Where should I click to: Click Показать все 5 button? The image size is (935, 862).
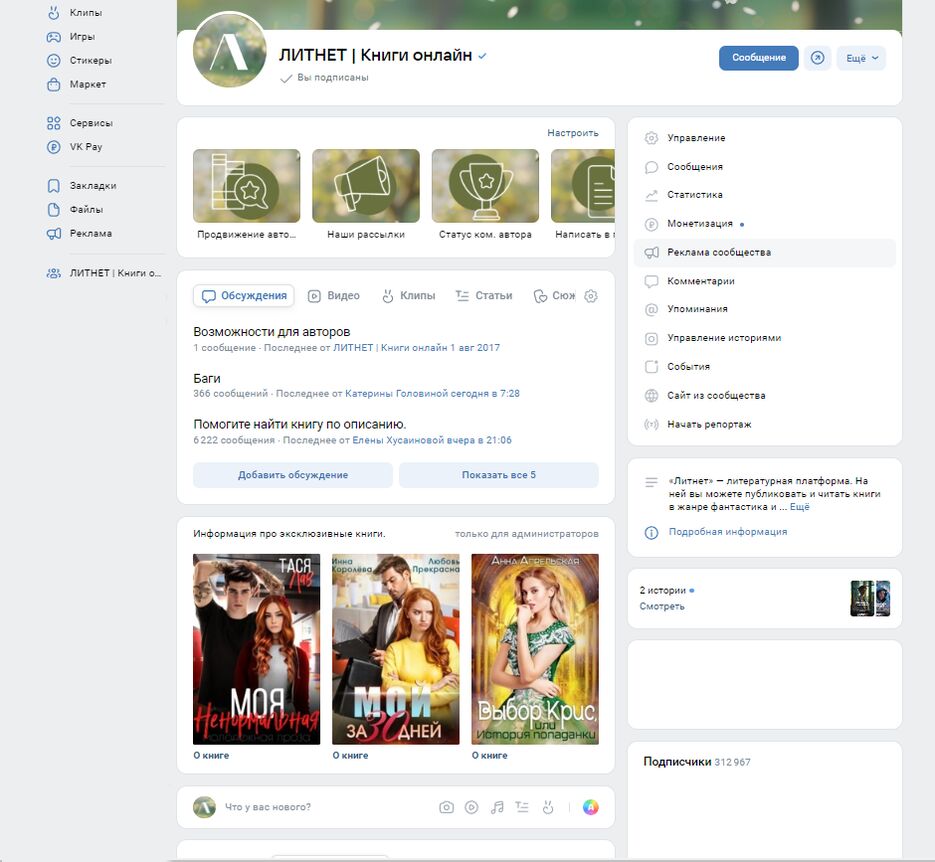(499, 475)
